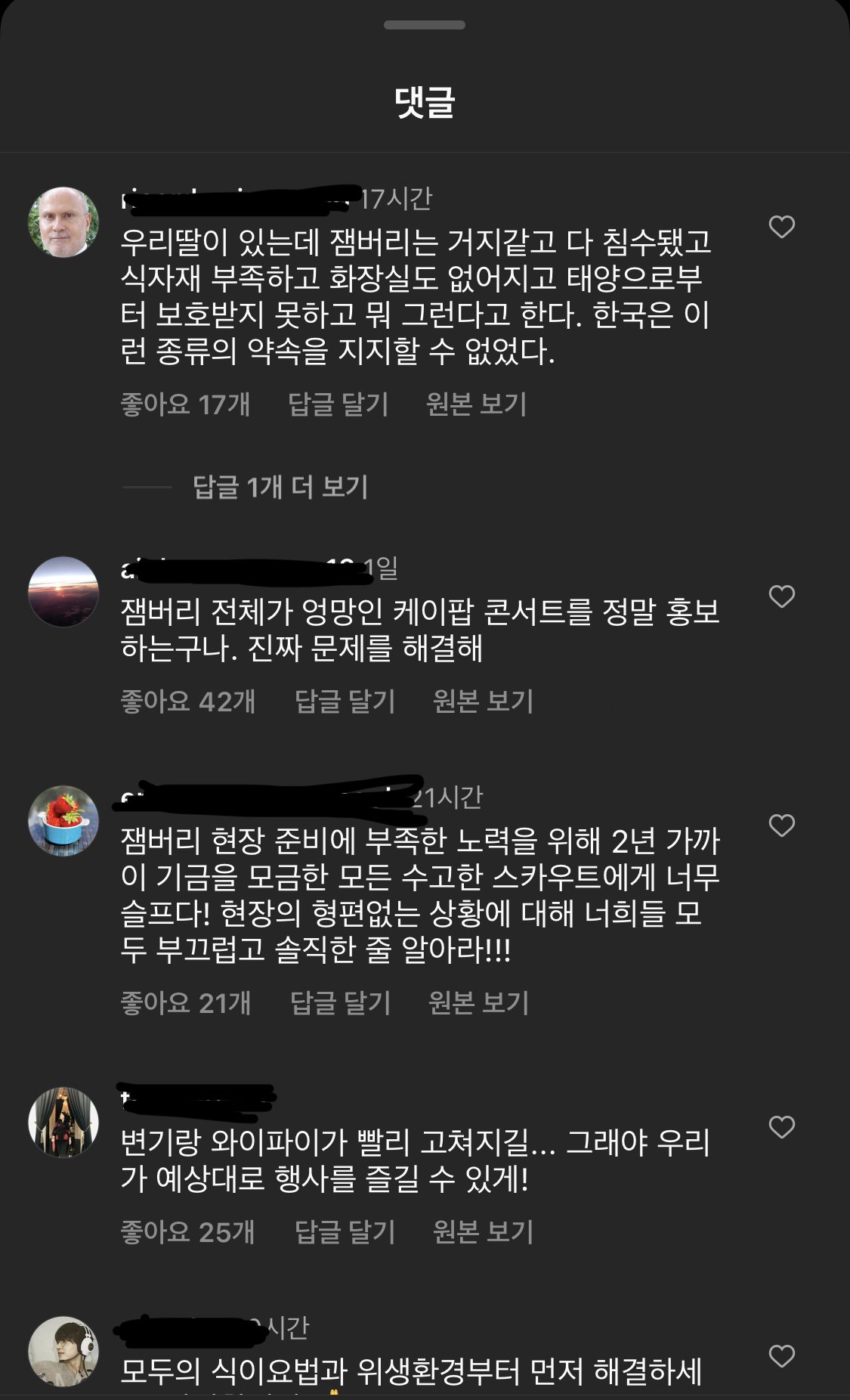View original text of the 21-likes comment
The width and height of the screenshot is (850, 1400).
click(x=479, y=1002)
